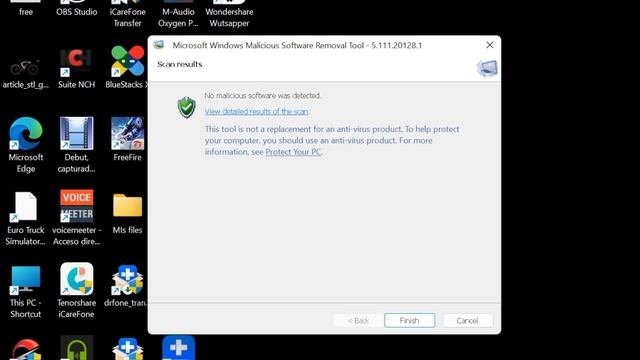This screenshot has height=360, width=640.
Task: Open Euro Truck Simulator shortcut
Action: tap(25, 207)
